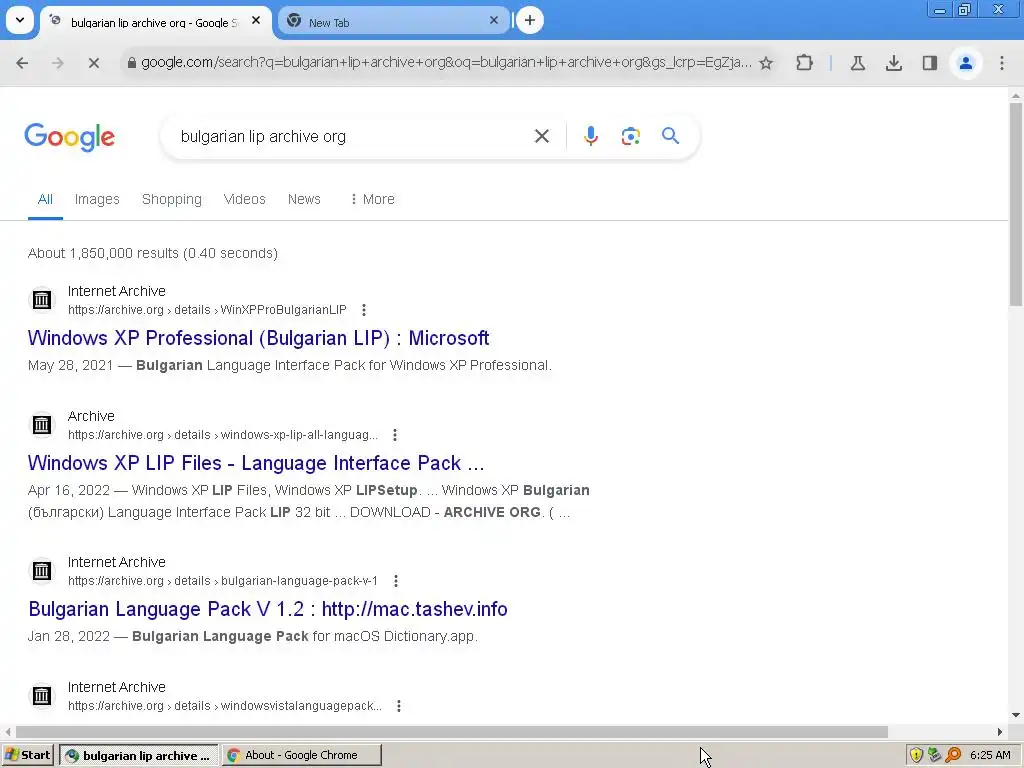Switch to About - Google Chrome taskbar window
Viewport: 1024px width, 768px height.
pos(302,755)
